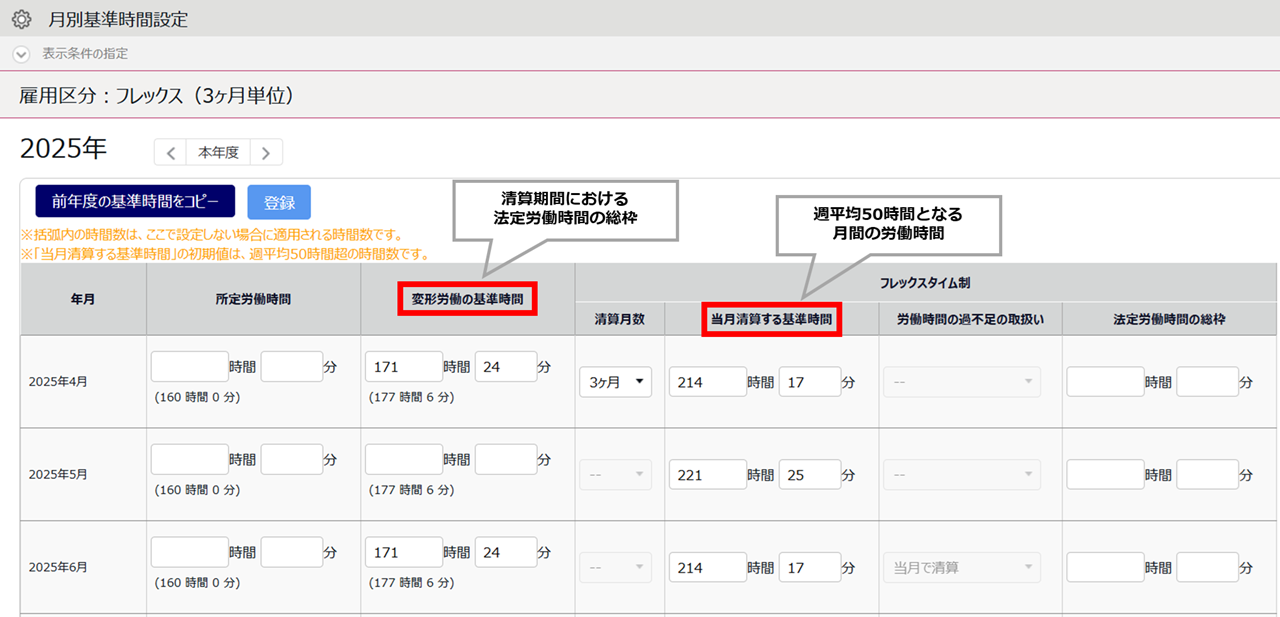
Task: Click 所定労働時間 hours field for 2025年4月
Action: (x=190, y=367)
